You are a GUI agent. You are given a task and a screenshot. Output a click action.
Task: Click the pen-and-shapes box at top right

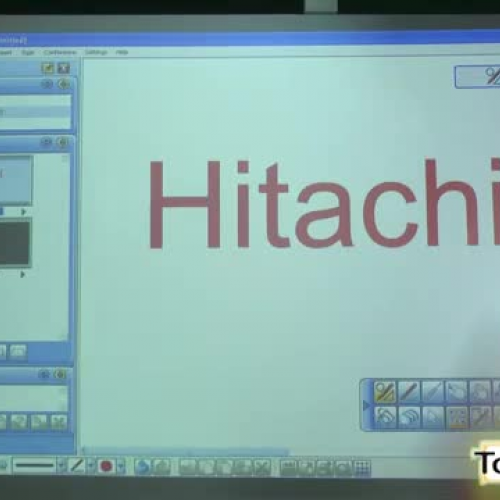[477, 76]
